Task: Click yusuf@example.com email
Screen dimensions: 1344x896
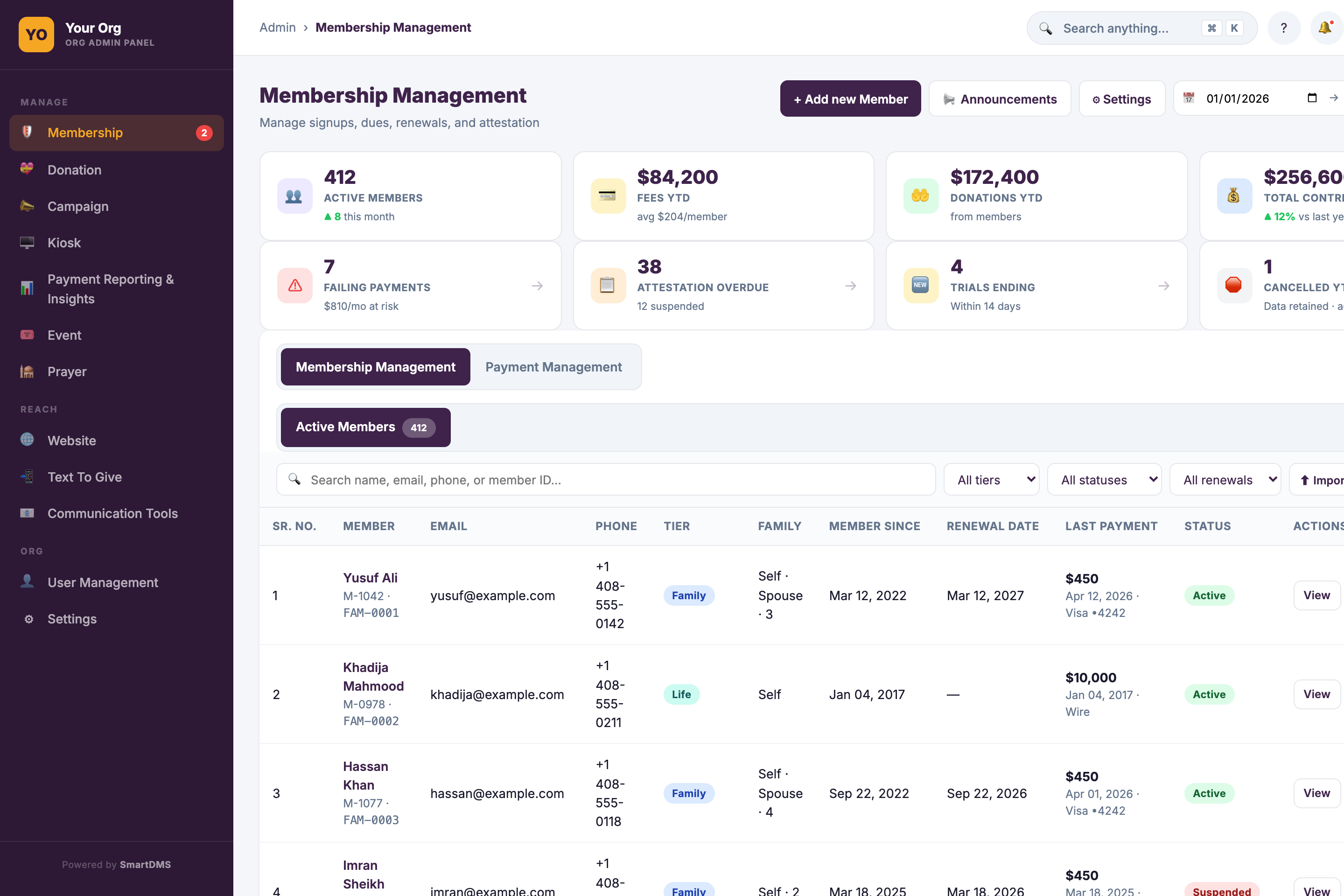Action: pos(493,595)
